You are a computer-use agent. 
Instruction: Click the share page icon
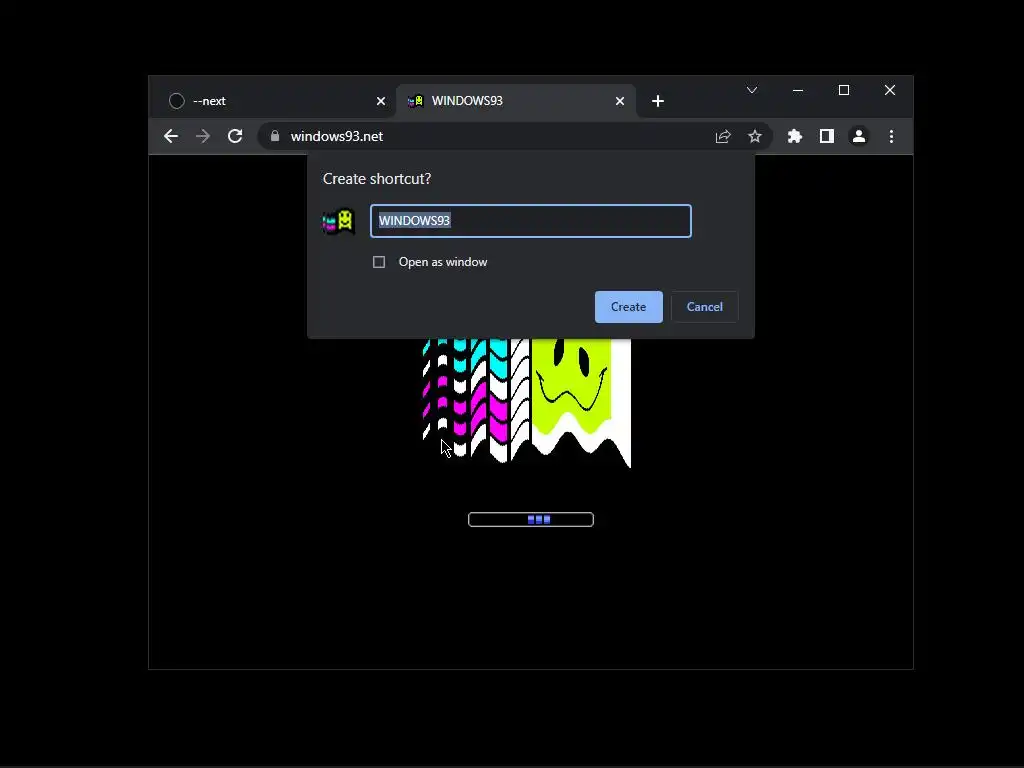pos(723,136)
